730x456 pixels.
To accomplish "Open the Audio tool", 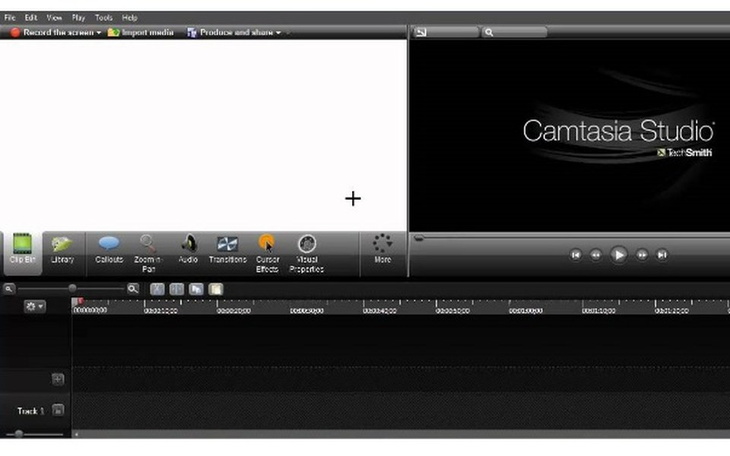I will 188,249.
